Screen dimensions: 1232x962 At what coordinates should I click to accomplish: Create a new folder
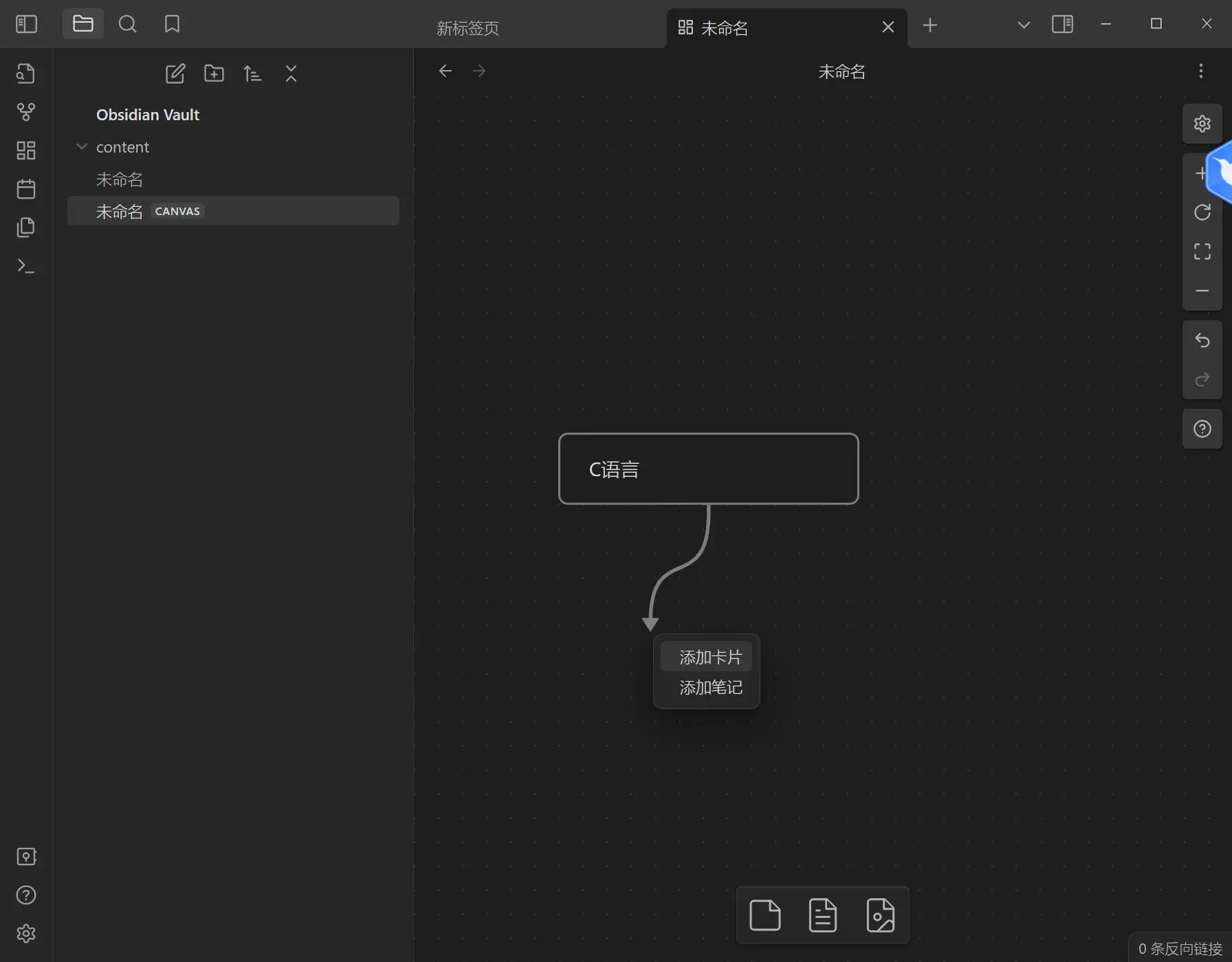coord(214,74)
